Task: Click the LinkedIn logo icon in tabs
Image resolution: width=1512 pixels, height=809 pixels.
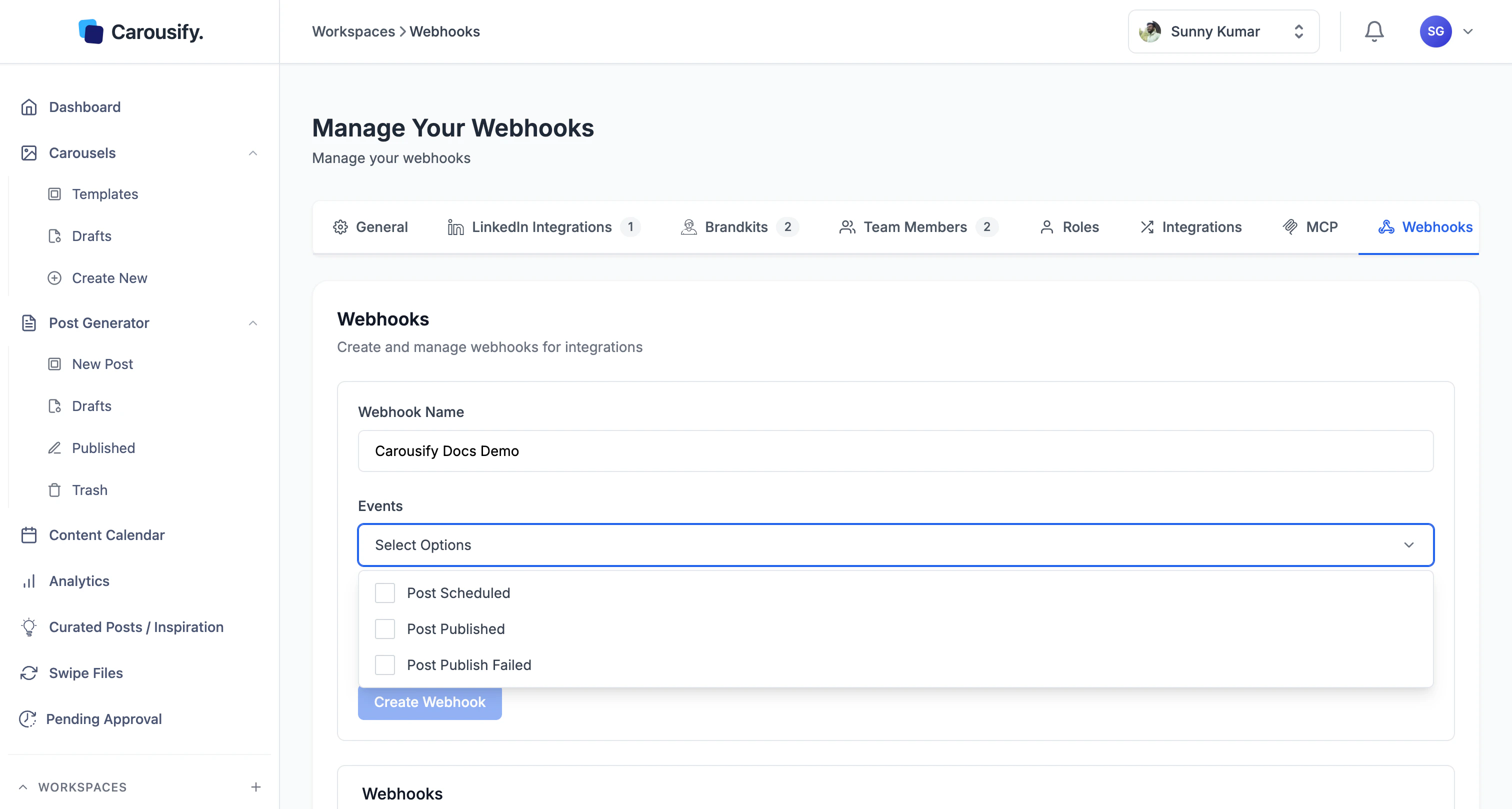Action: 455,227
